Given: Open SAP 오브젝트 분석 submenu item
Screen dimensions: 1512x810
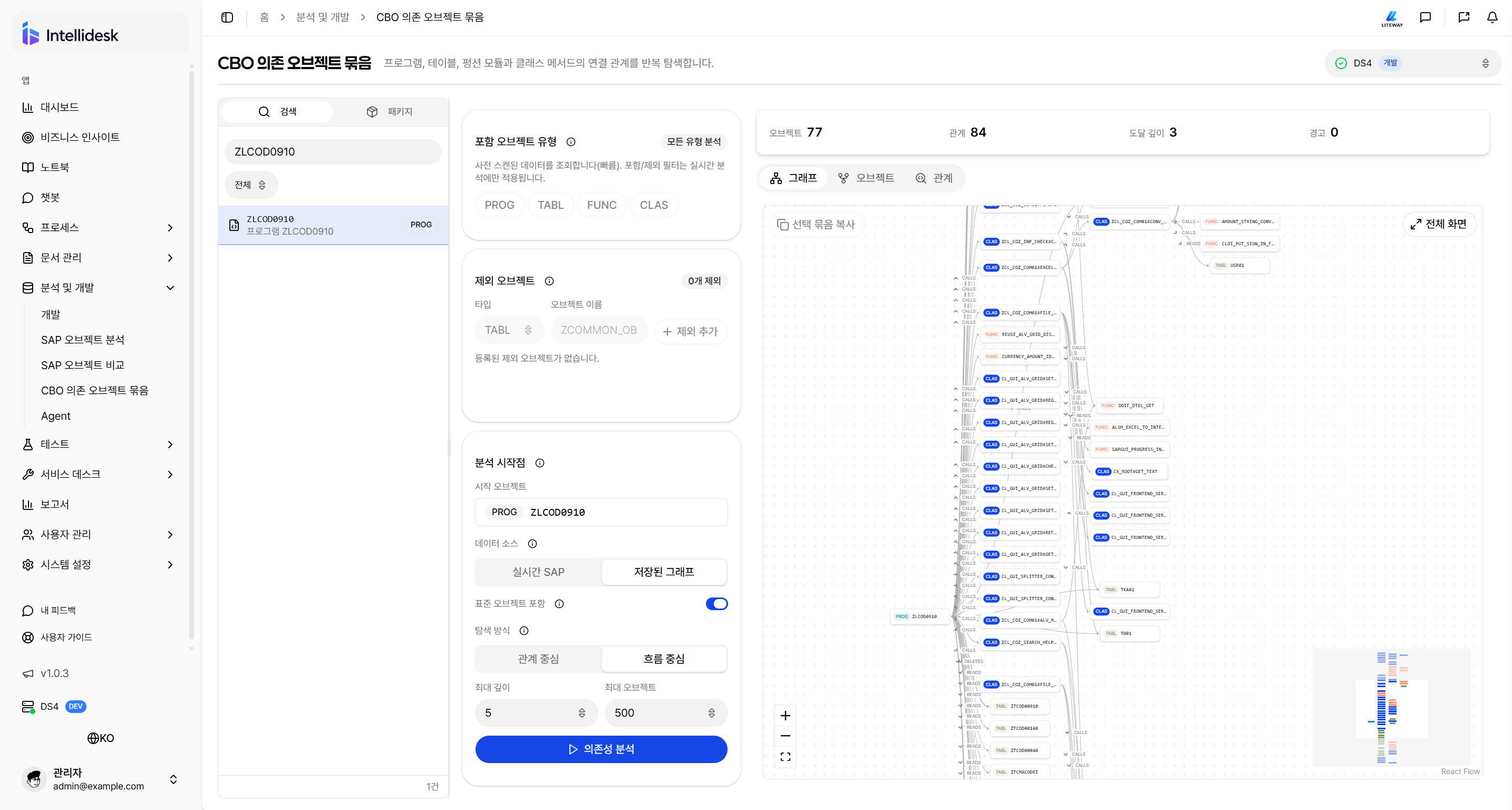Looking at the screenshot, I should [83, 340].
